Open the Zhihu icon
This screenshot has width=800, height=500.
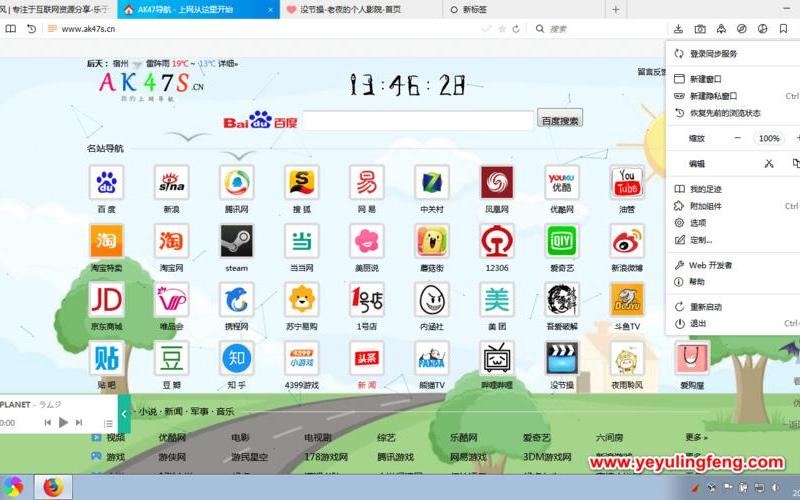tap(237, 358)
